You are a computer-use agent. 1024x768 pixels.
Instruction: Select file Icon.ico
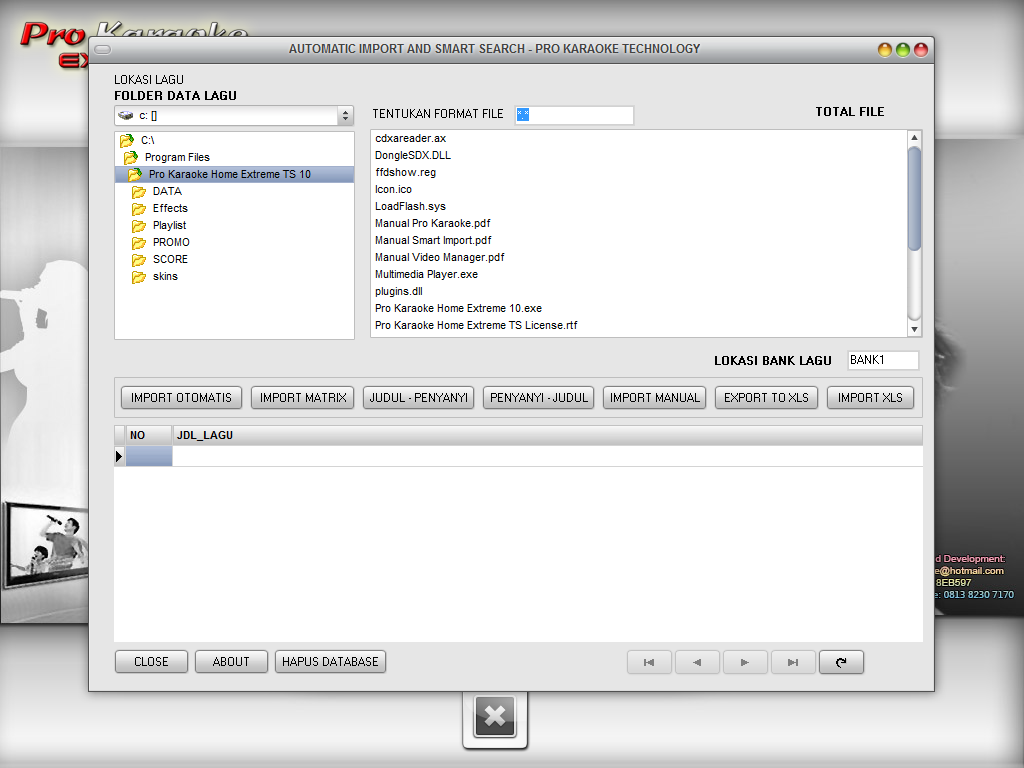[x=393, y=189]
